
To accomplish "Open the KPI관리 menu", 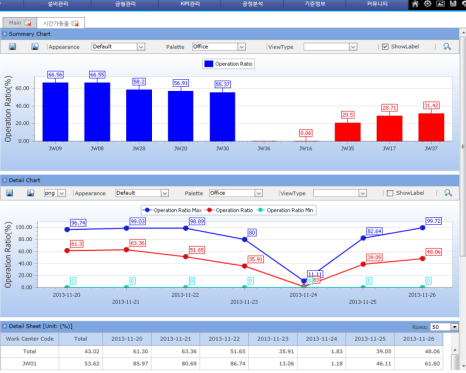I will click(x=190, y=4).
